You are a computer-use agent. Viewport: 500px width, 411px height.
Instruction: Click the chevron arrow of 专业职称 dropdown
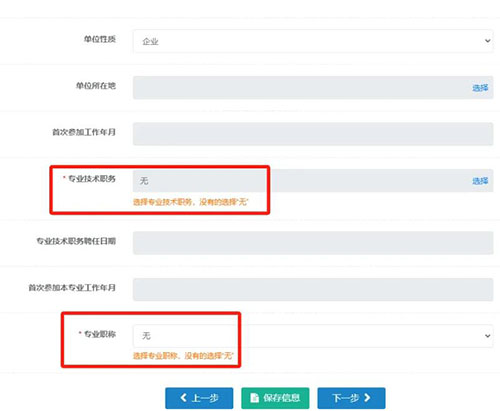point(487,336)
